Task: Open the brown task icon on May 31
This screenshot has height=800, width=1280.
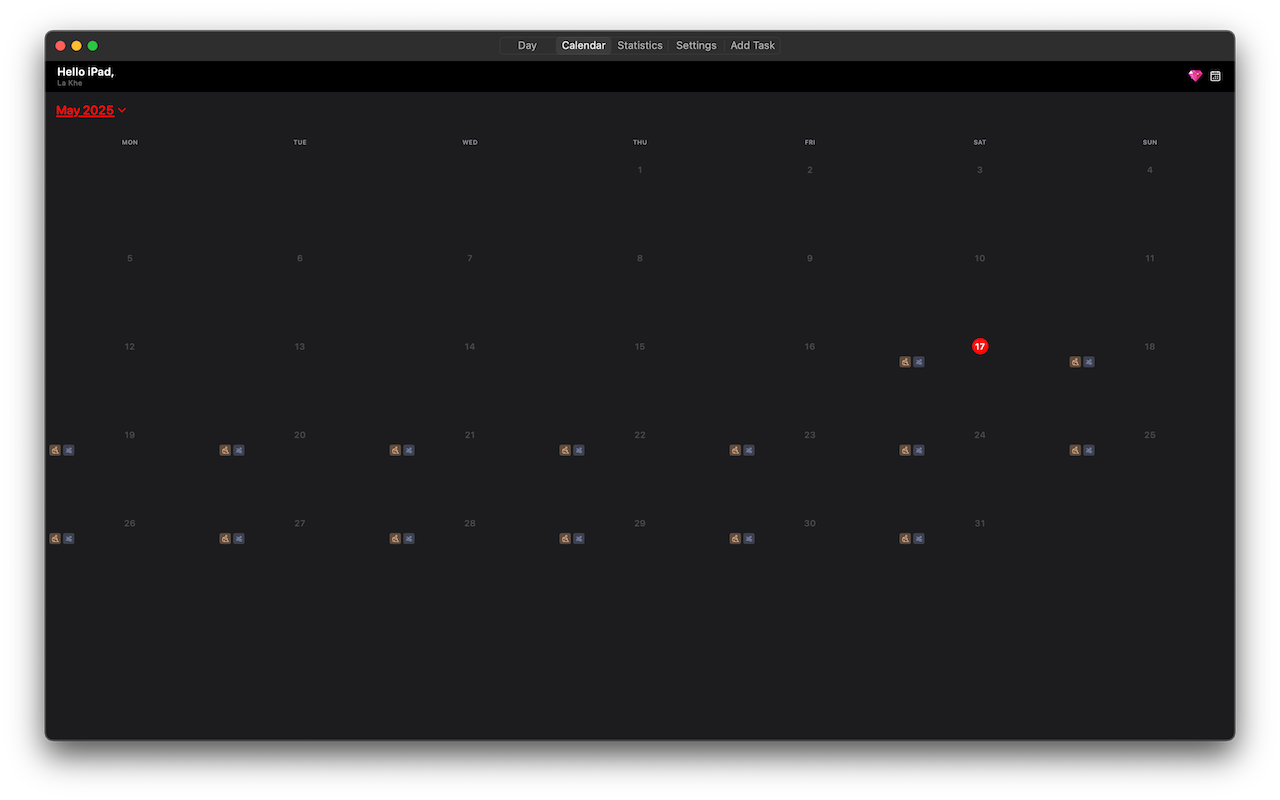Action: [x=905, y=538]
